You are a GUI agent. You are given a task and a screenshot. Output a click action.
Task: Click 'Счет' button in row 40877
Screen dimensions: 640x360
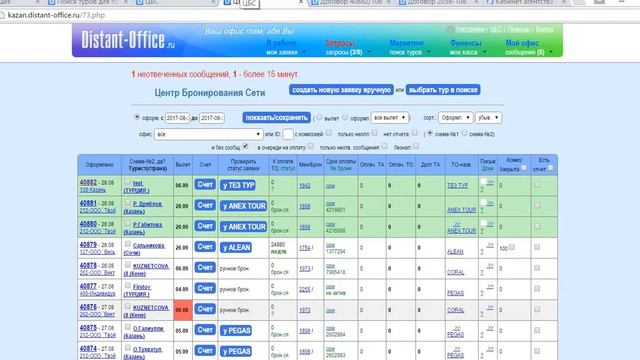pyautogui.click(x=205, y=289)
